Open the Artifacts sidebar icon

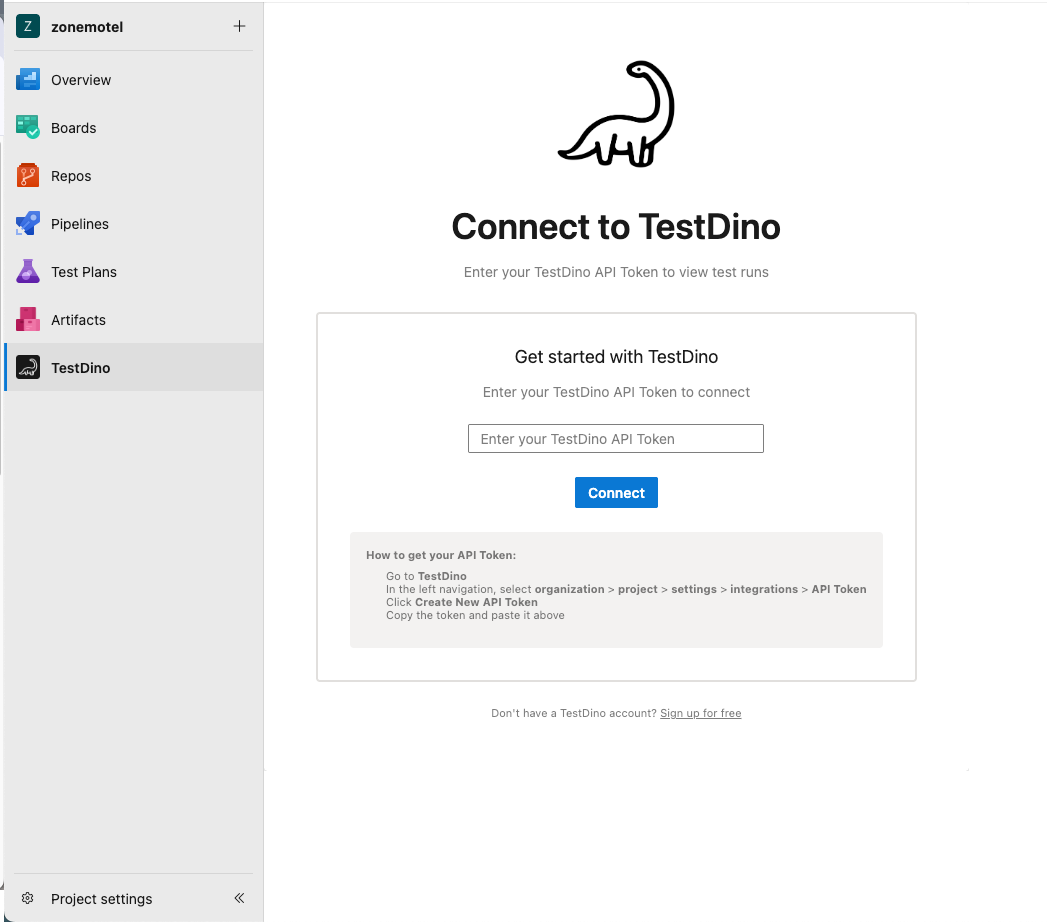[x=26, y=319]
